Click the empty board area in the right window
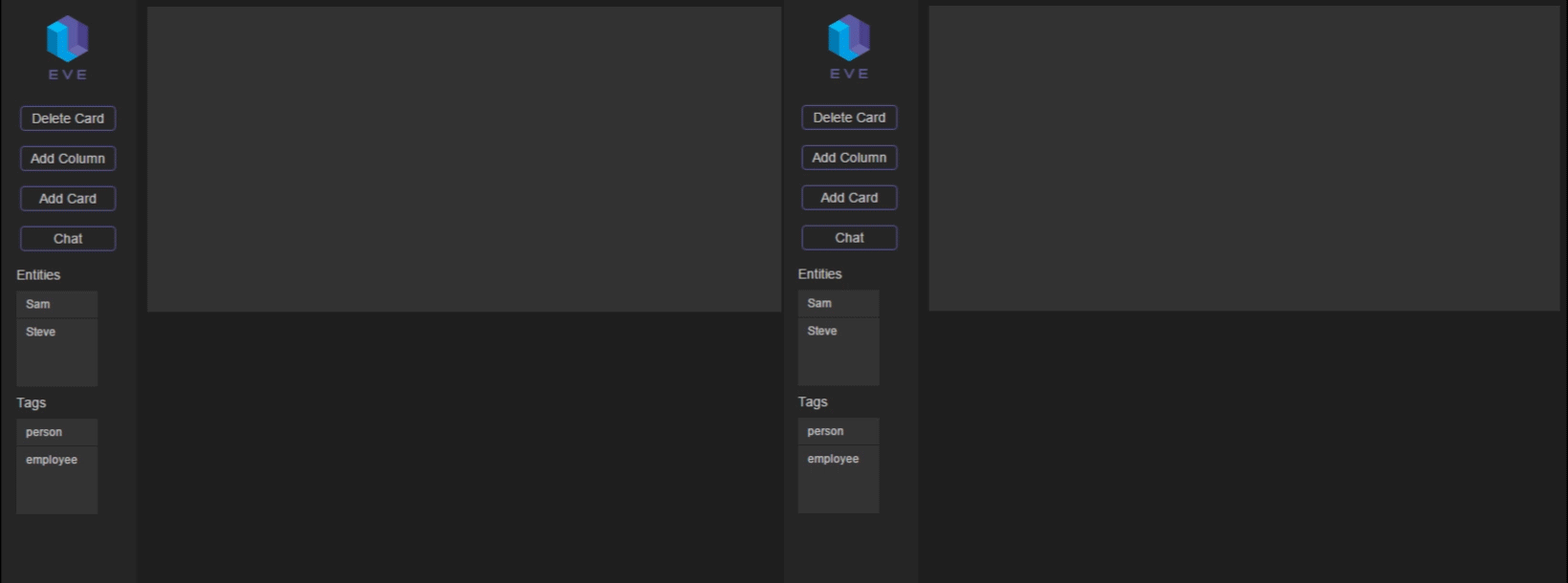1568x583 pixels. (x=1244, y=159)
